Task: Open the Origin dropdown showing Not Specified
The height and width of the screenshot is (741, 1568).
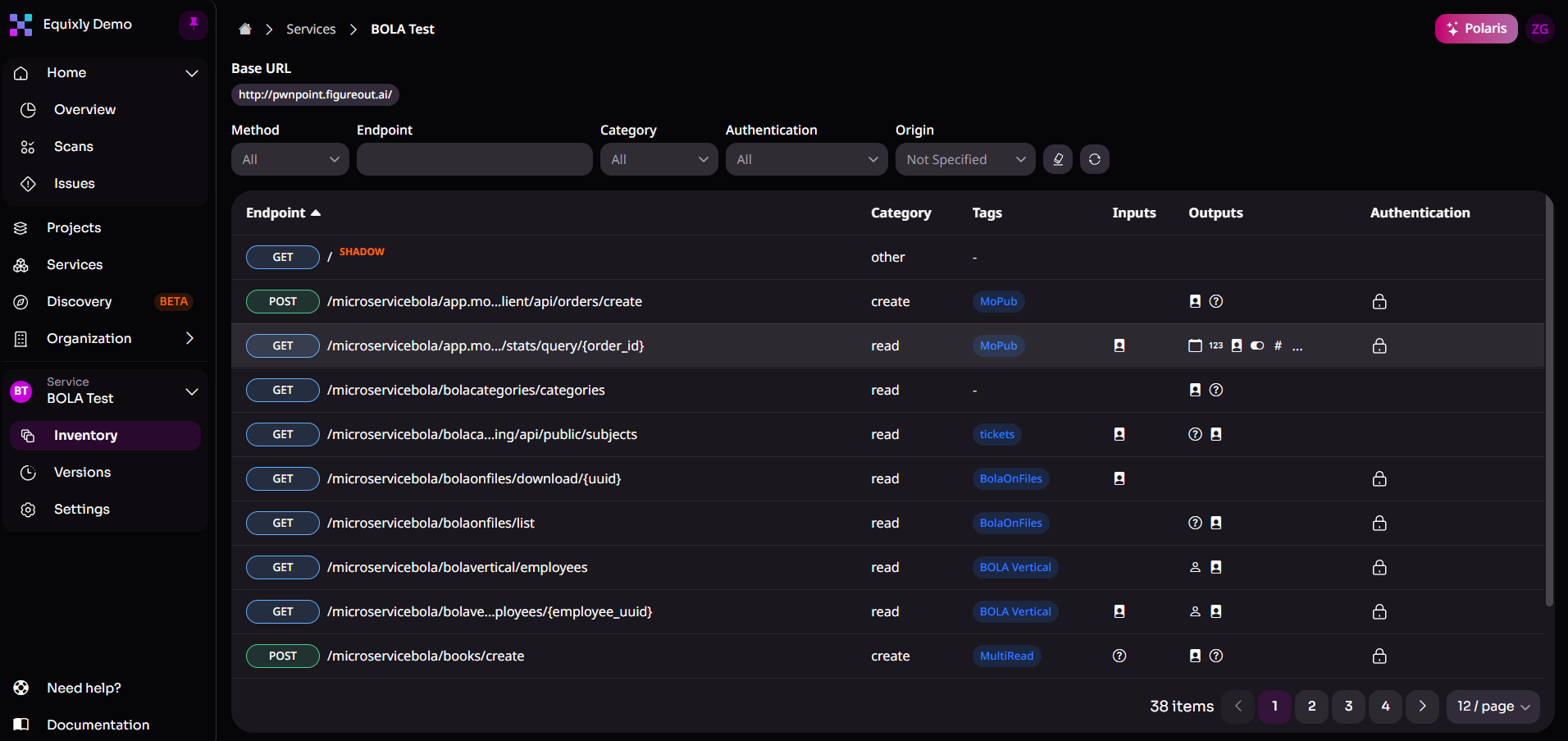Action: pos(965,159)
